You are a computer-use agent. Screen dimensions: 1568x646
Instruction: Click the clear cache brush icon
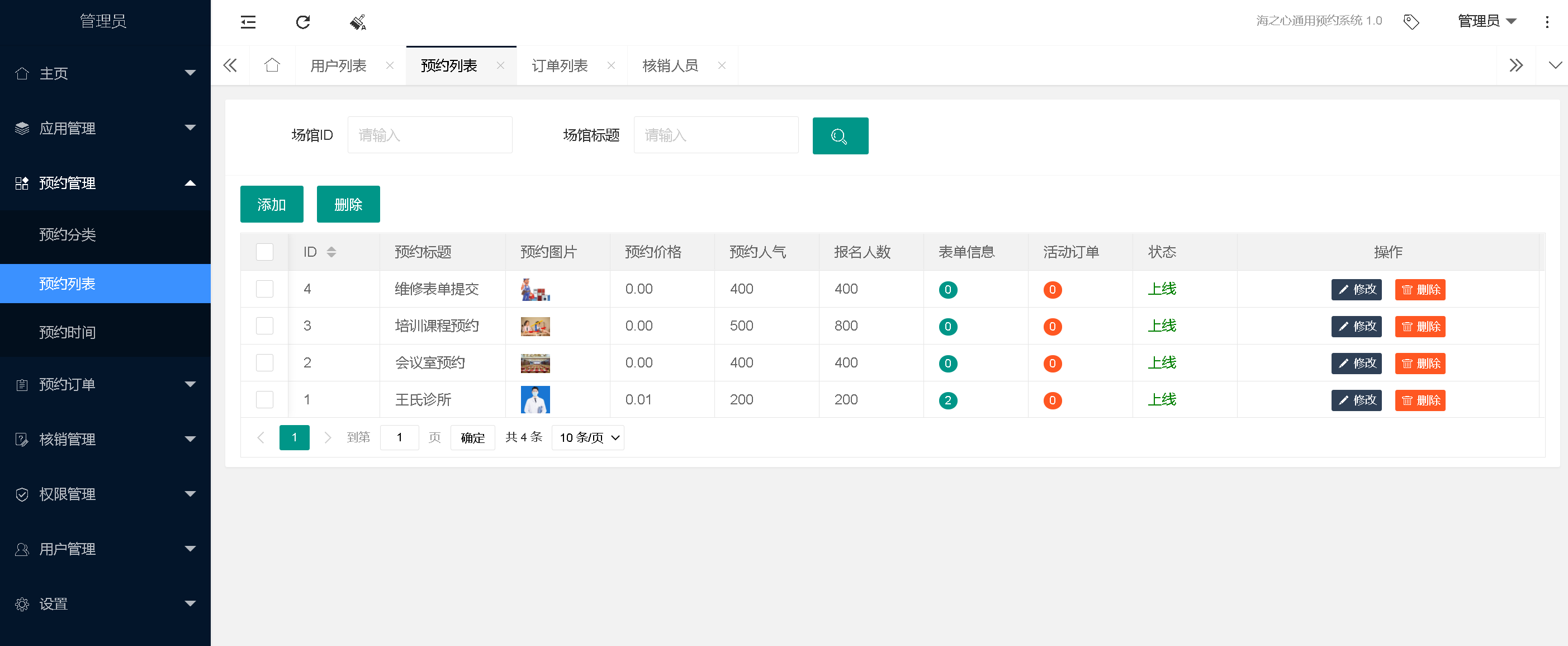pyautogui.click(x=358, y=22)
